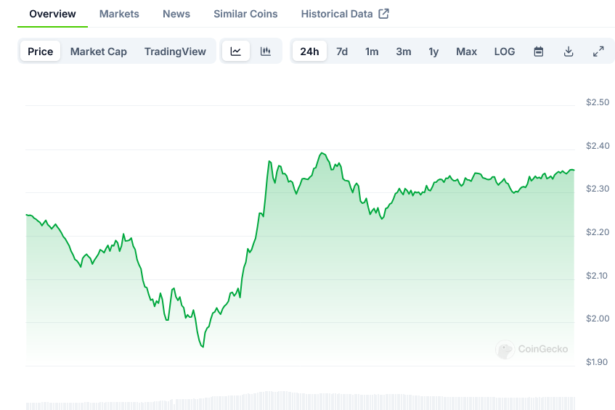Open the News tab
This screenshot has height=410, width=615.
click(x=176, y=14)
